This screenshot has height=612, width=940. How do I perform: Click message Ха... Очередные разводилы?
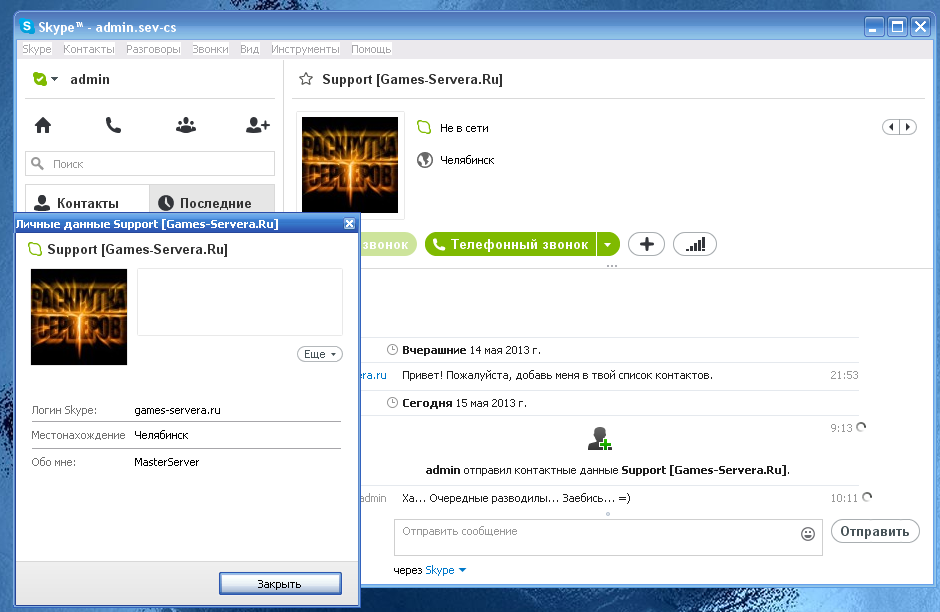(516, 498)
